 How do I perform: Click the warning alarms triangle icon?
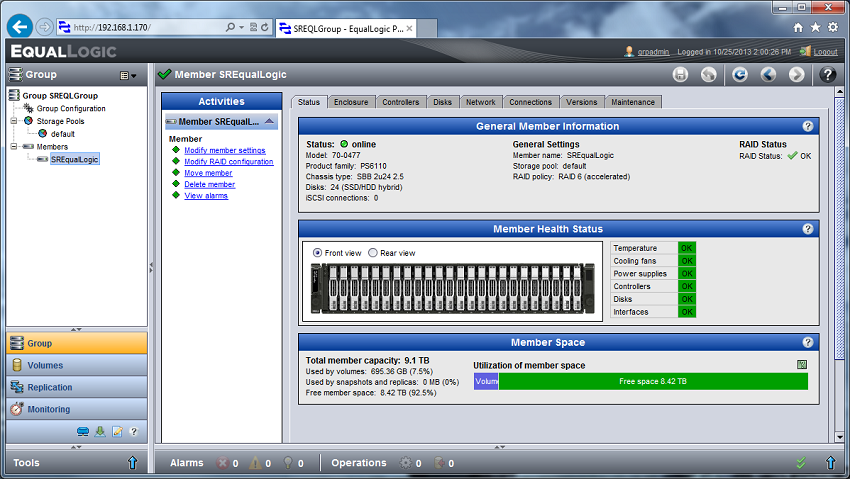[x=255, y=463]
